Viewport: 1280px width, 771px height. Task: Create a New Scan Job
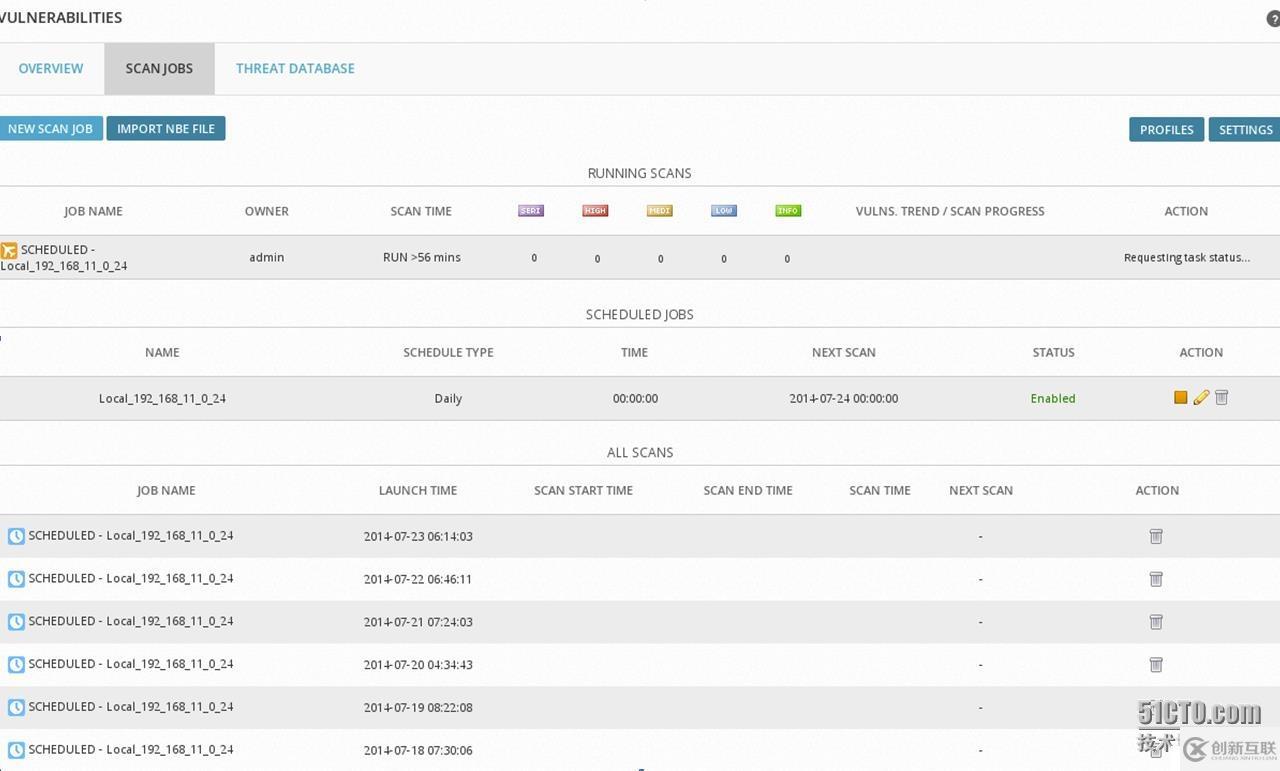point(50,129)
